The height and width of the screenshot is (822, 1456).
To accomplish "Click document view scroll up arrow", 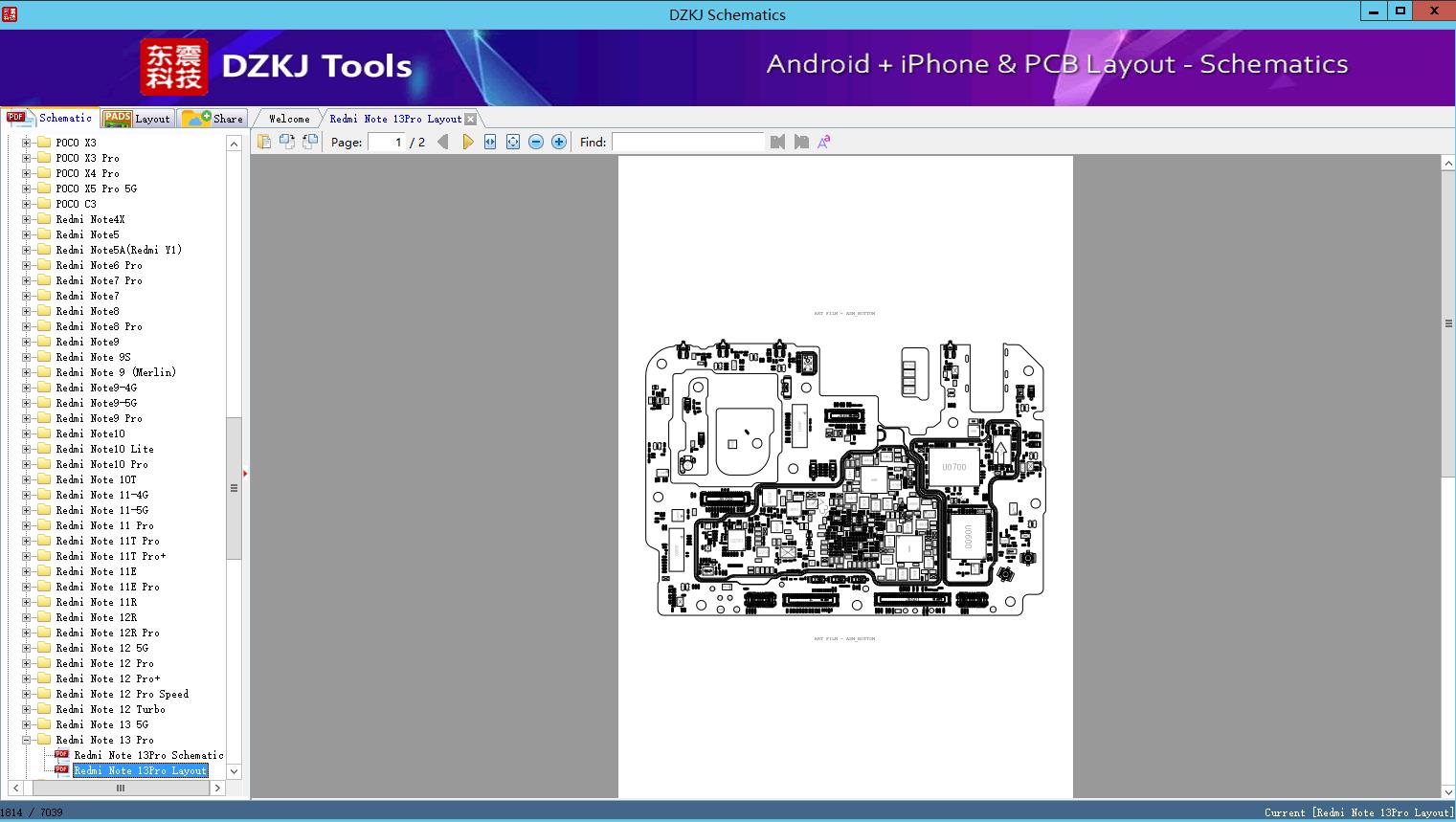I will tap(1448, 164).
